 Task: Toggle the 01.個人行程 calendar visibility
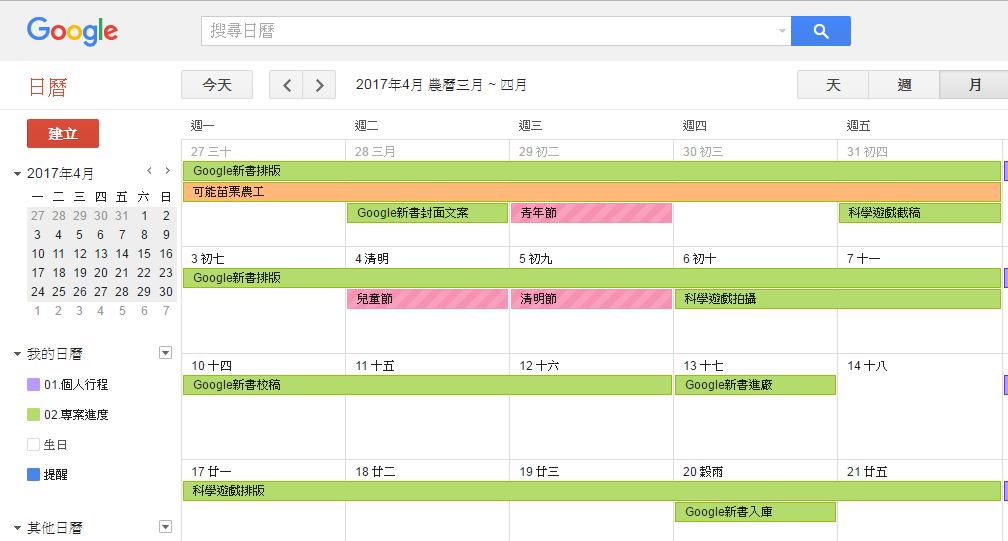pyautogui.click(x=33, y=385)
